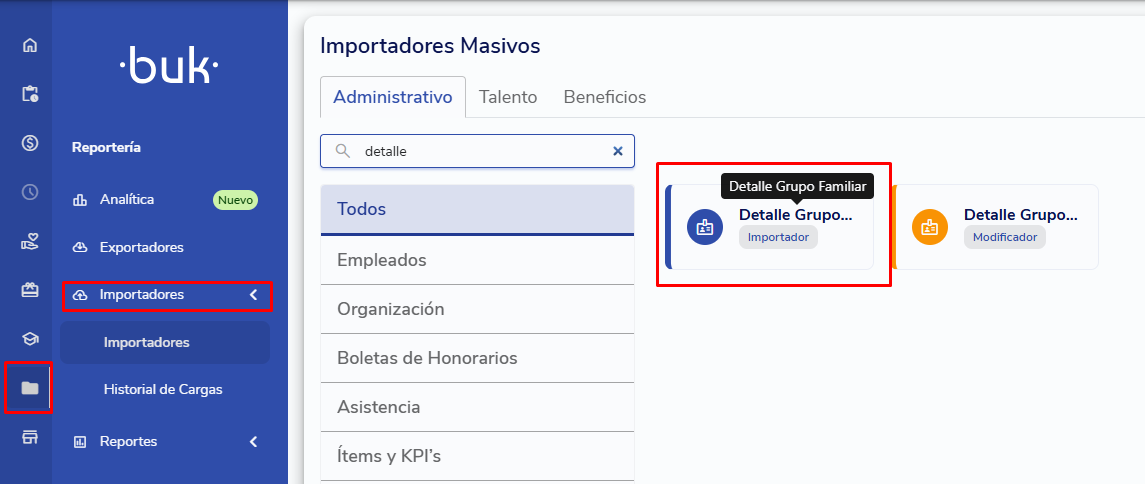Open the clock attendance icon

[x=30, y=192]
